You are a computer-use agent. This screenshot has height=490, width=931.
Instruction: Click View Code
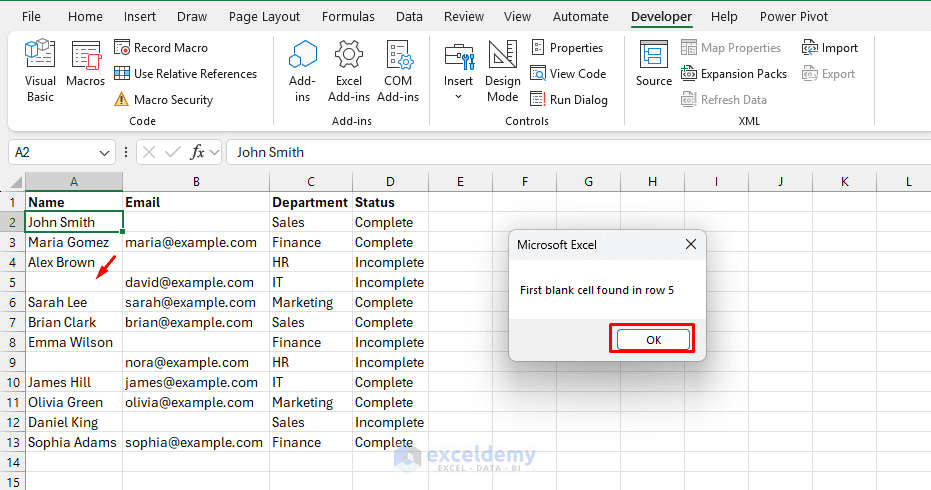click(568, 74)
